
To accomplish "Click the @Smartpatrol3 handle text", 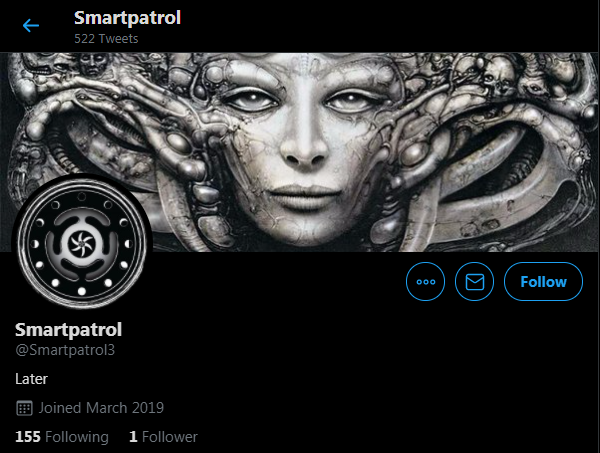I will coord(65,350).
